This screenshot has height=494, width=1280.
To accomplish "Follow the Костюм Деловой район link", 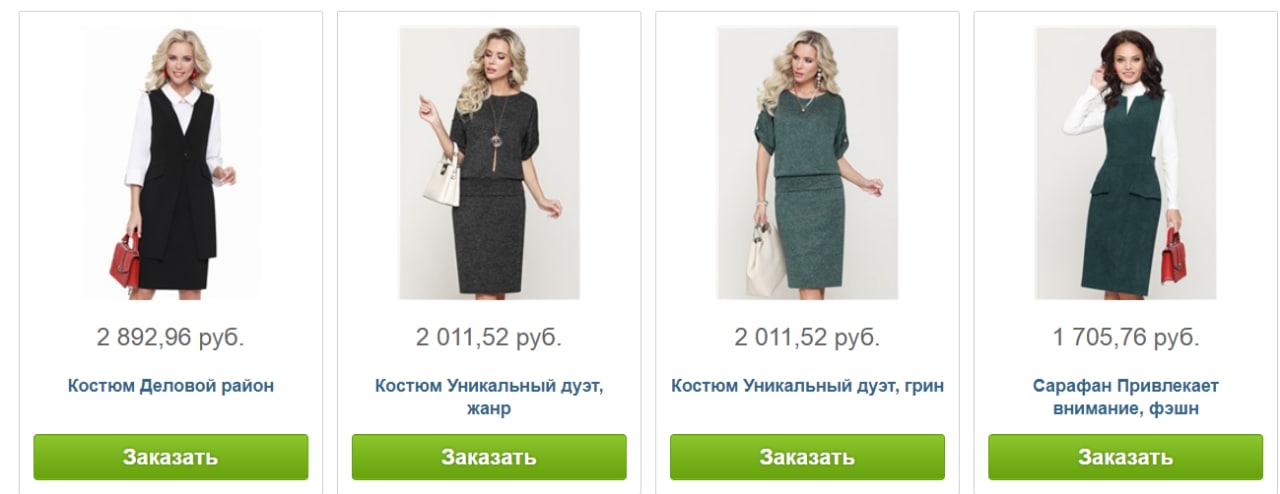I will pos(171,386).
